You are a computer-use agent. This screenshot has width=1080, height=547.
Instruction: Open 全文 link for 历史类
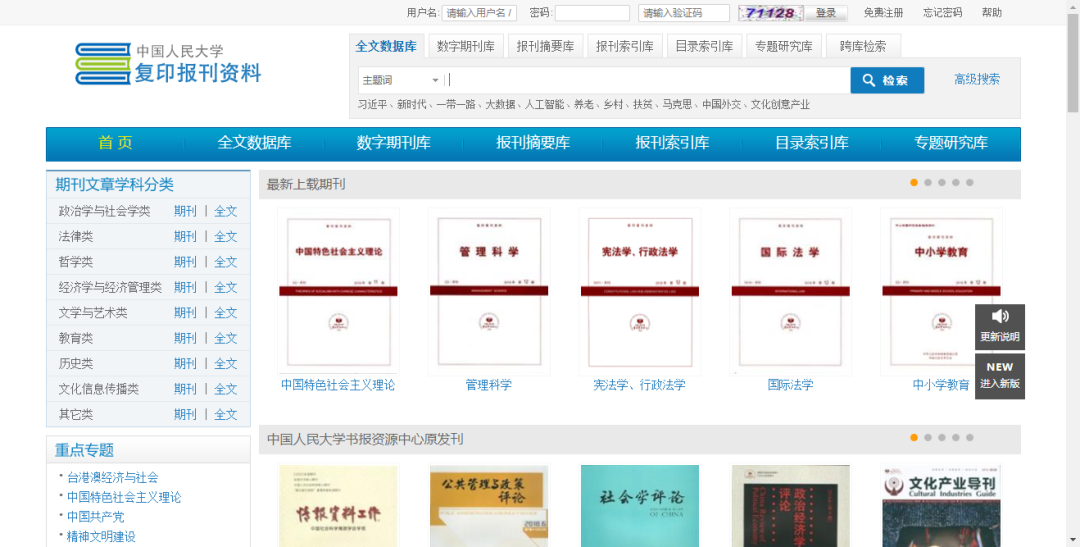tap(225, 364)
